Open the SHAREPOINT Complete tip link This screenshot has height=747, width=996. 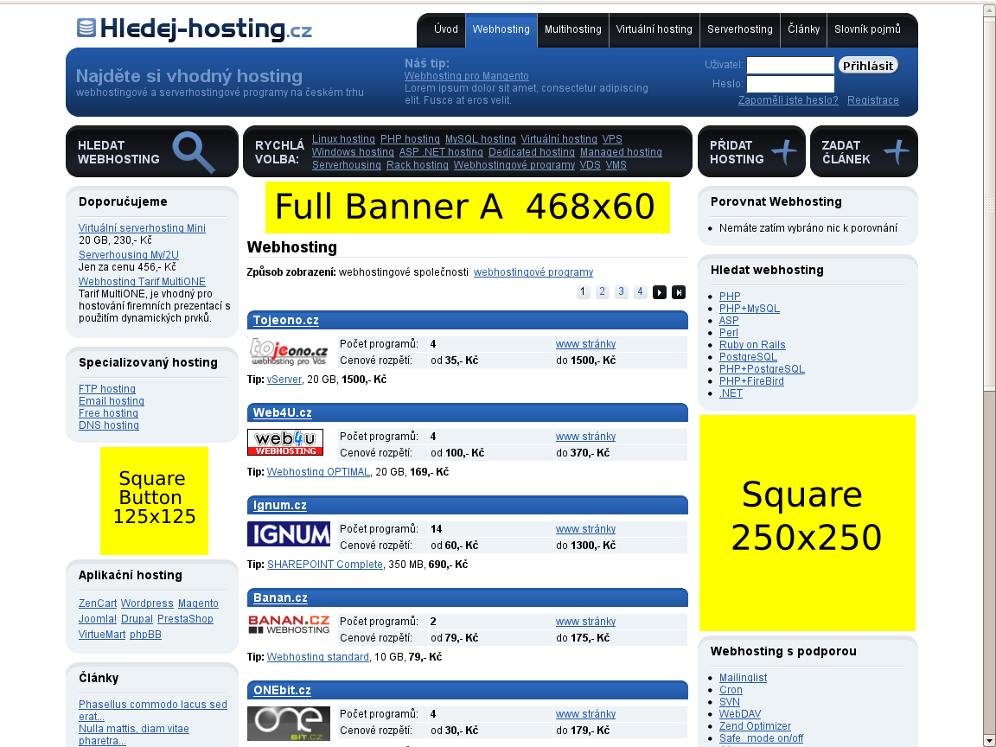tap(325, 565)
